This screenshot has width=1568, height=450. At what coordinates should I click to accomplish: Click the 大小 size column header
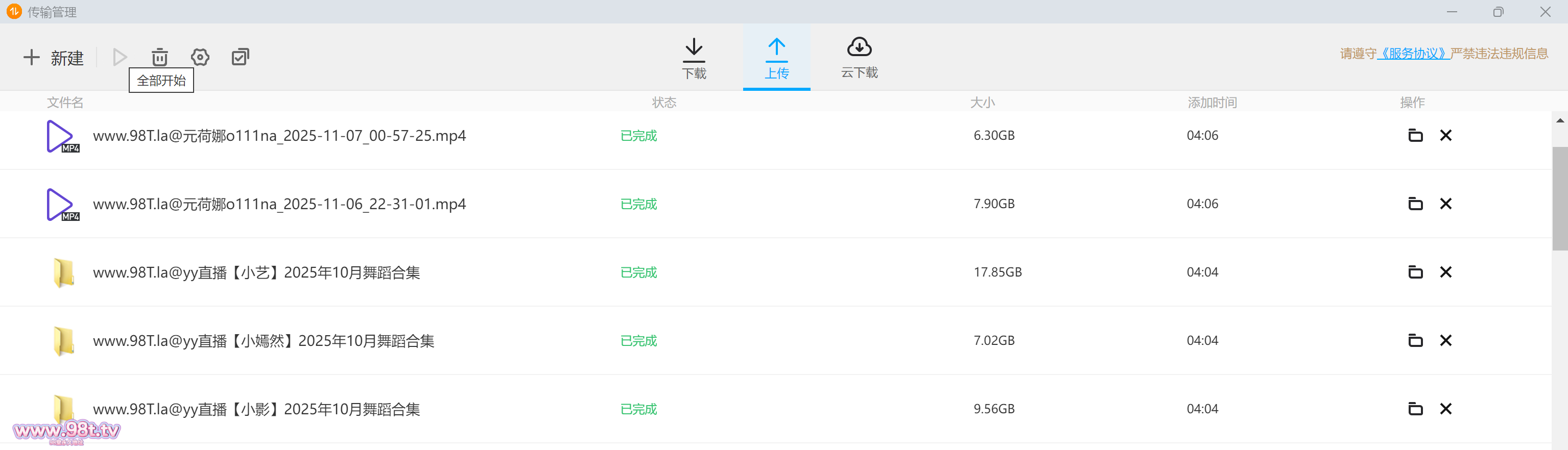pyautogui.click(x=982, y=102)
